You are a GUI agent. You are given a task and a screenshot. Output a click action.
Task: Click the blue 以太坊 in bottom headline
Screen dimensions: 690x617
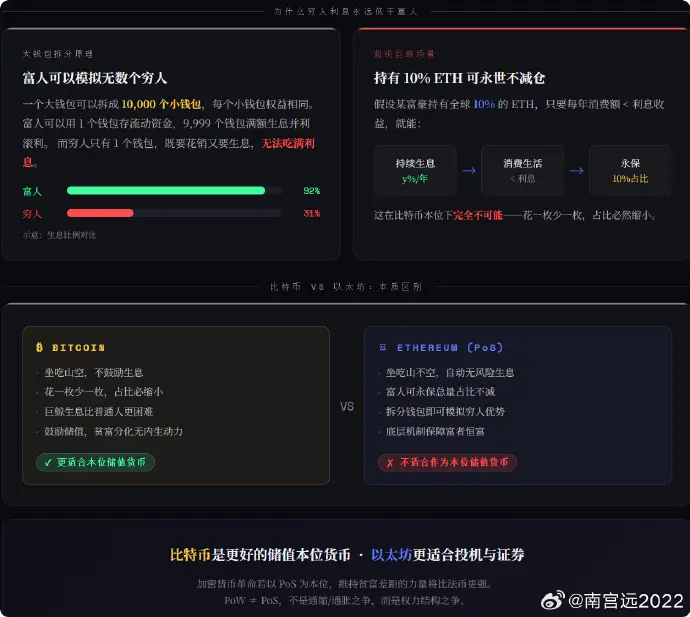coord(391,555)
